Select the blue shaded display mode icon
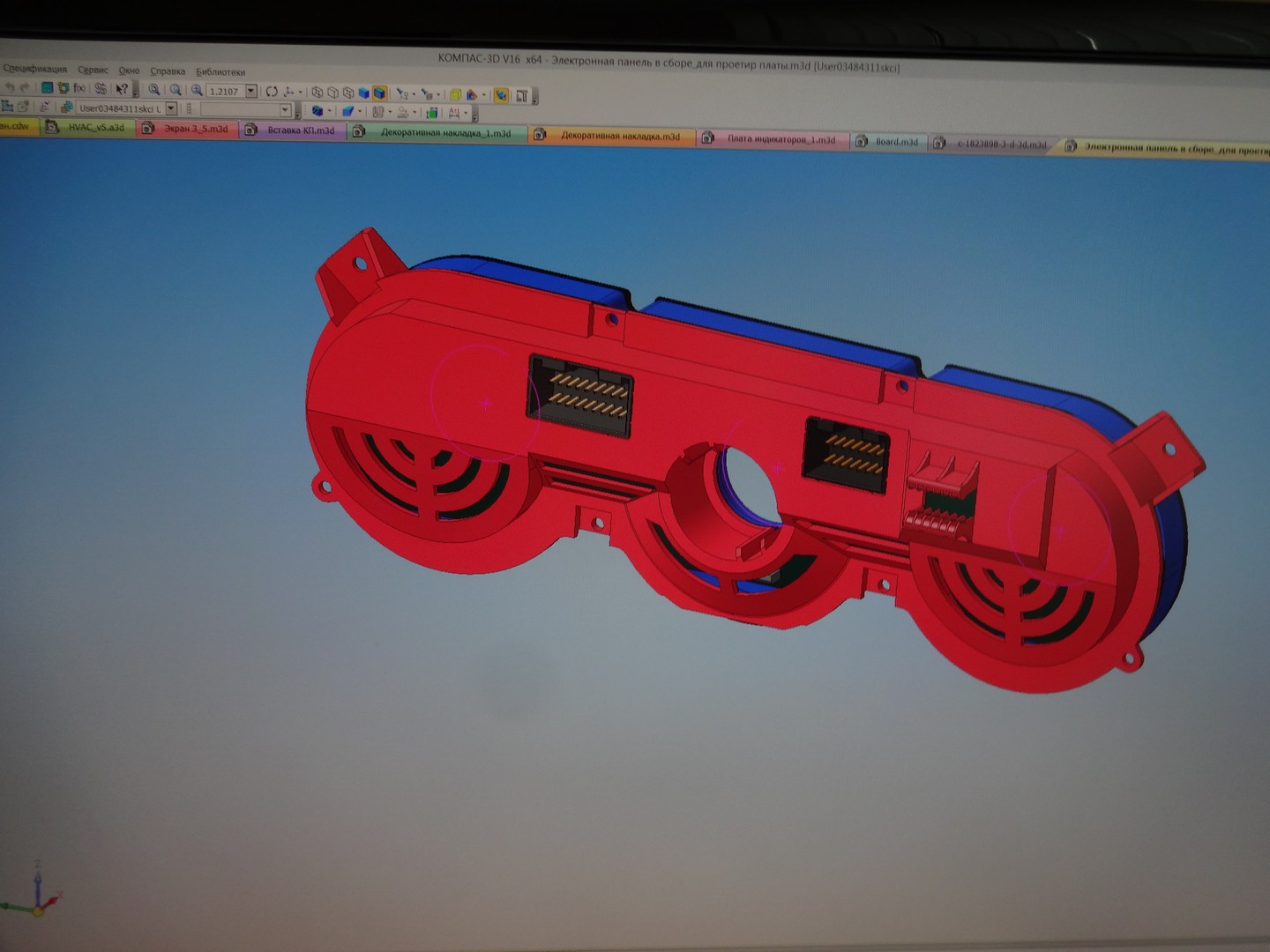The width and height of the screenshot is (1270, 952). click(x=364, y=93)
